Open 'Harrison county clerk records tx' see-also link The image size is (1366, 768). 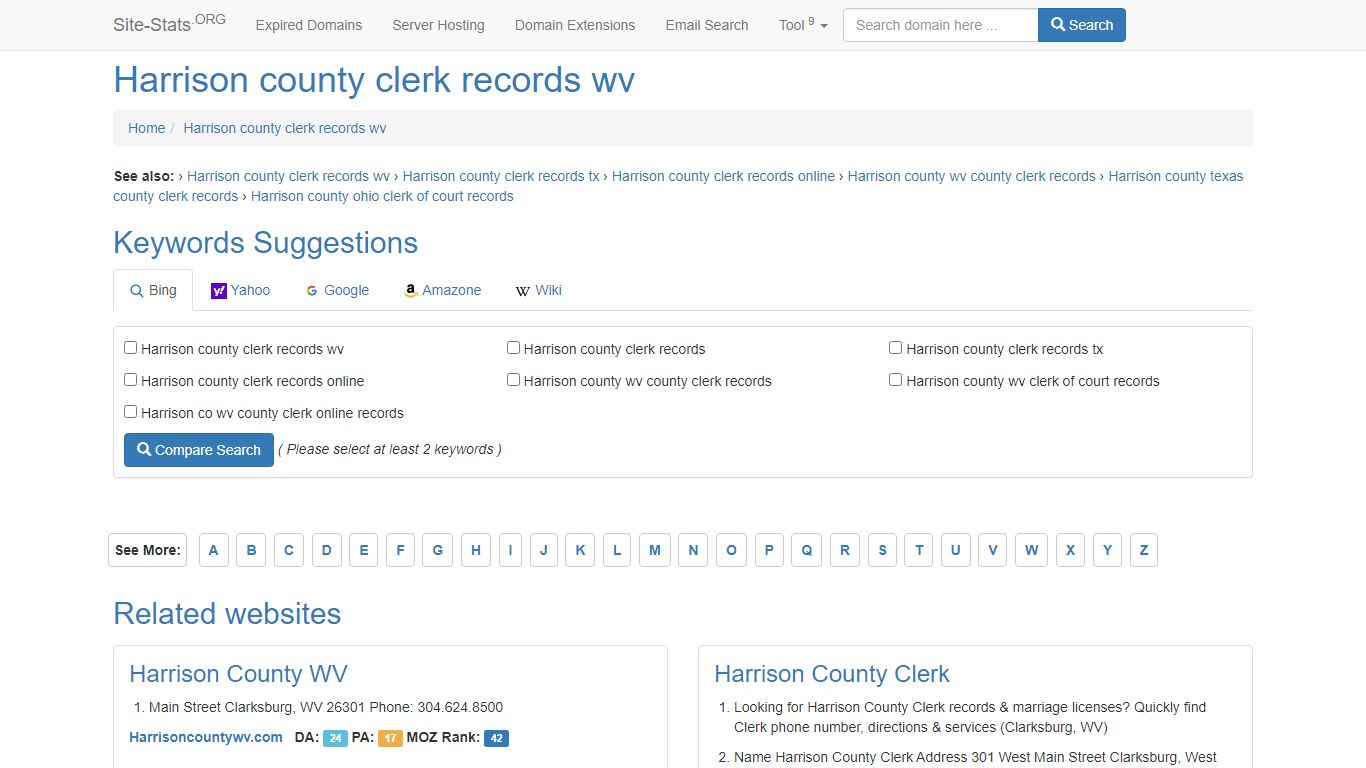(501, 176)
